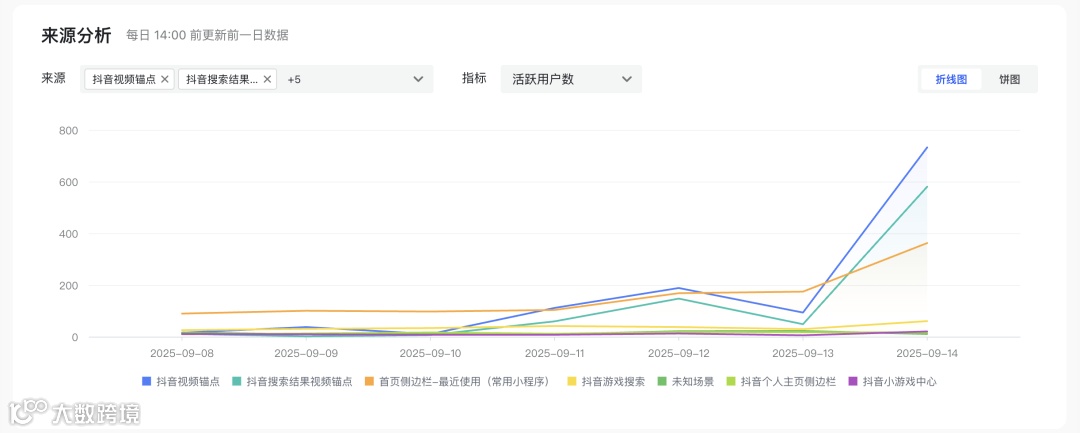Toggle orange 首页侧边栏 legend swatch
This screenshot has width=1080, height=433.
(369, 381)
